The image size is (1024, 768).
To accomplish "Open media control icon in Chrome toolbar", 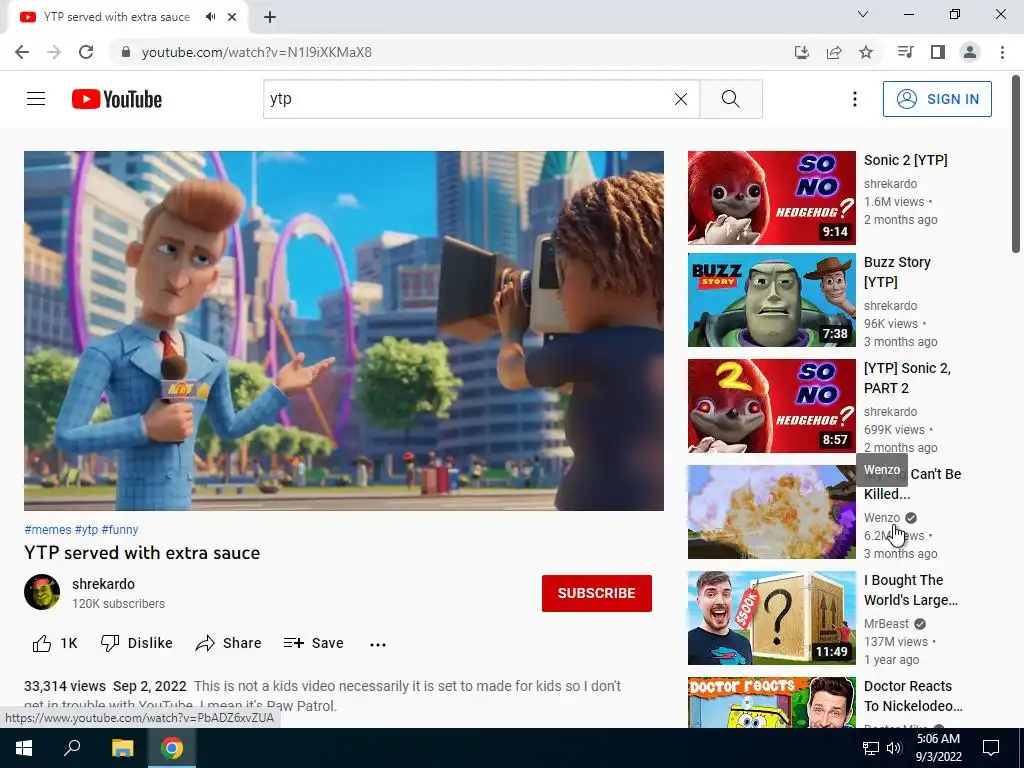I will (x=905, y=52).
